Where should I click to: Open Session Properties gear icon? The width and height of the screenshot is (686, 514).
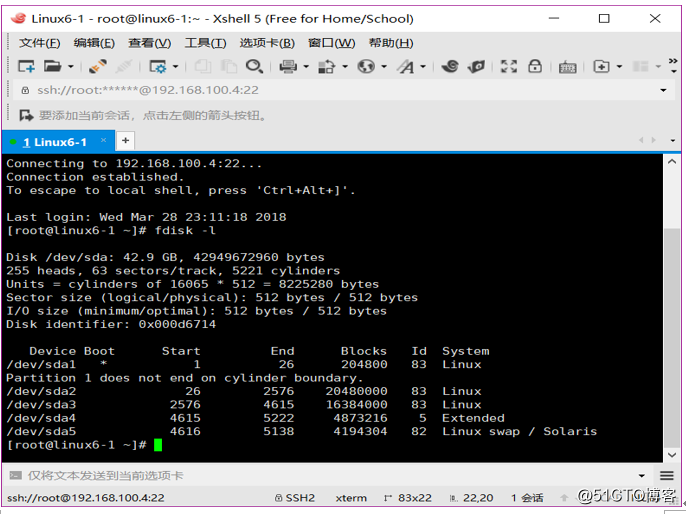(x=158, y=66)
